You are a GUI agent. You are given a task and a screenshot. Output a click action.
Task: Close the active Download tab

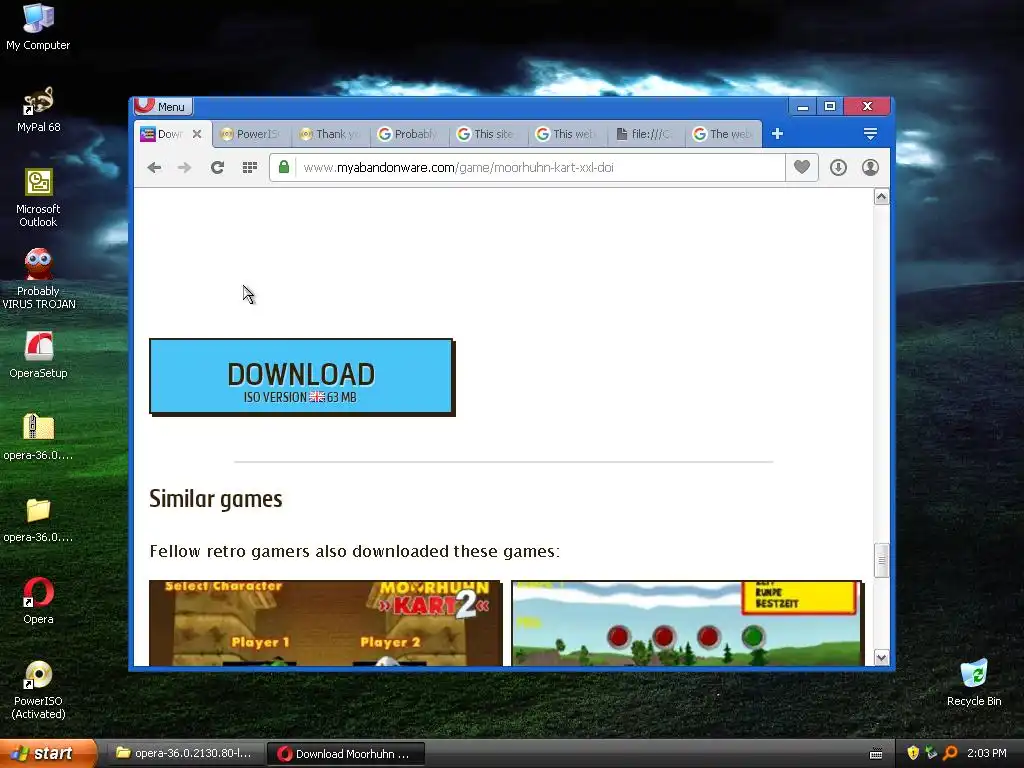[x=197, y=134]
